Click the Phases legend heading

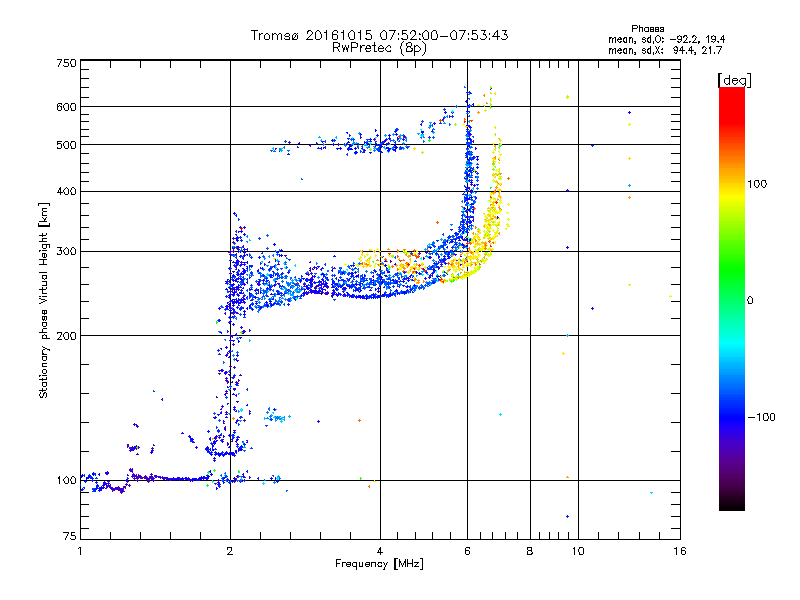coord(647,29)
